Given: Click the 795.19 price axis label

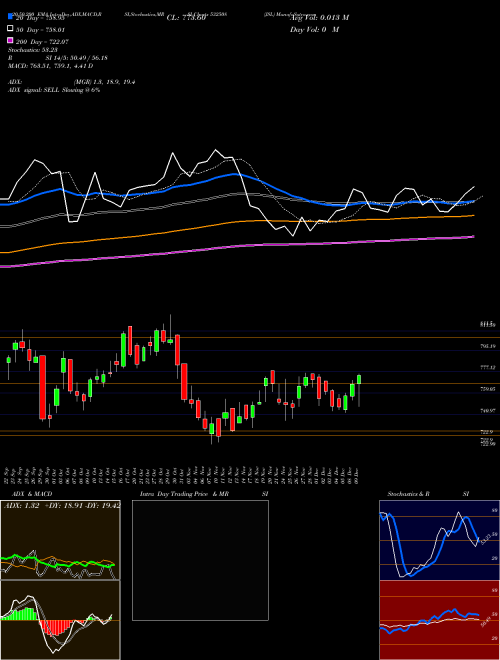Looking at the screenshot, I should (x=488, y=346).
